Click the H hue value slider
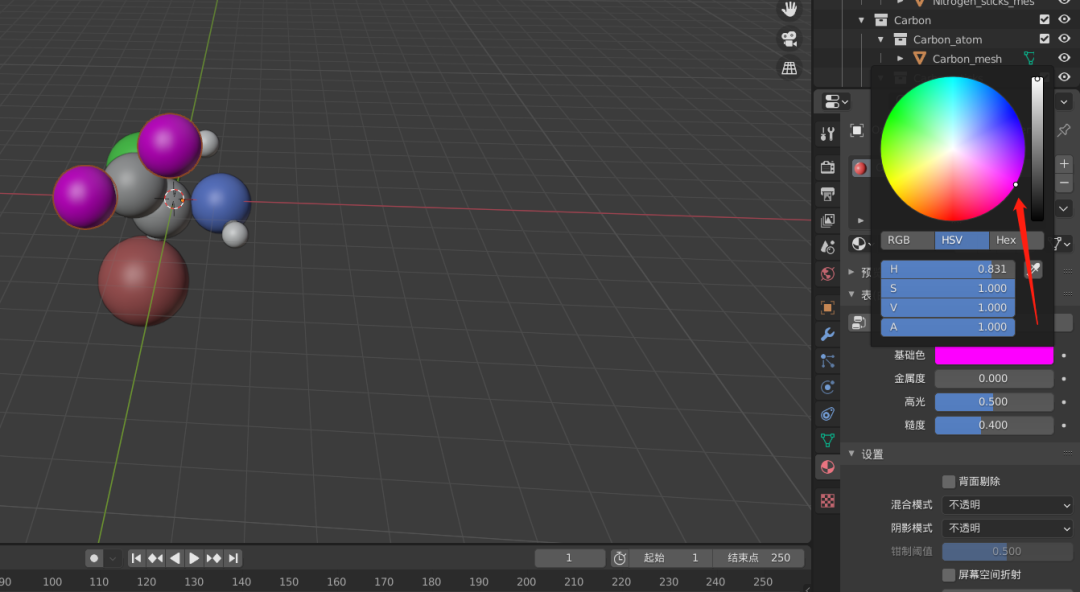The height and width of the screenshot is (592, 1080). [948, 269]
